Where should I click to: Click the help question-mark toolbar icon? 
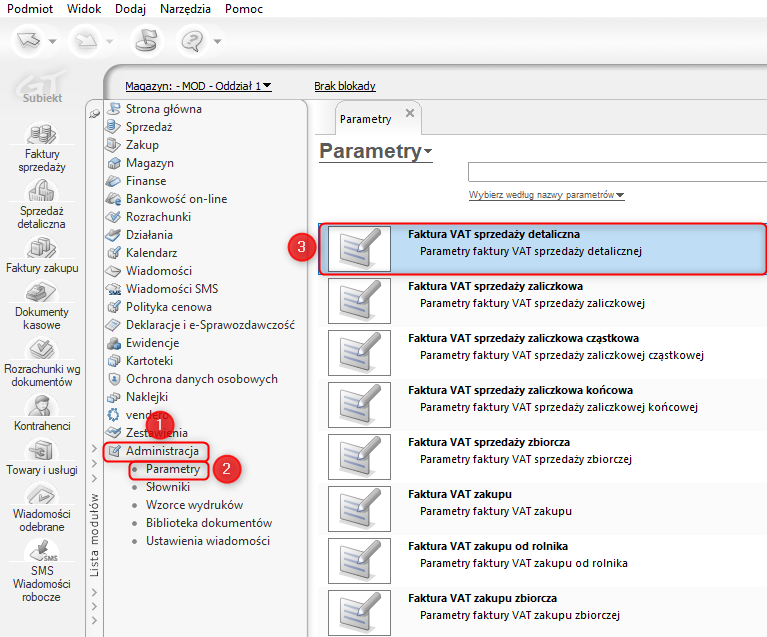192,41
